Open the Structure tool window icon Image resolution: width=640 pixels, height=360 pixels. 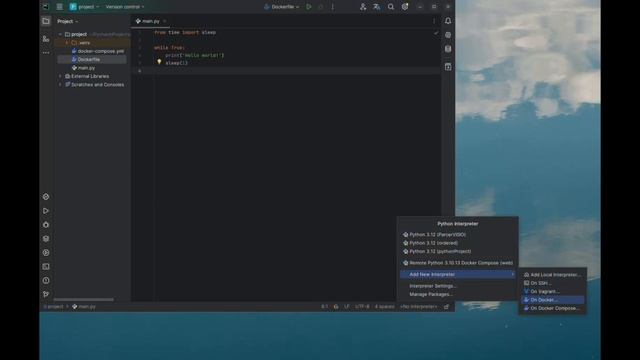tap(46, 39)
